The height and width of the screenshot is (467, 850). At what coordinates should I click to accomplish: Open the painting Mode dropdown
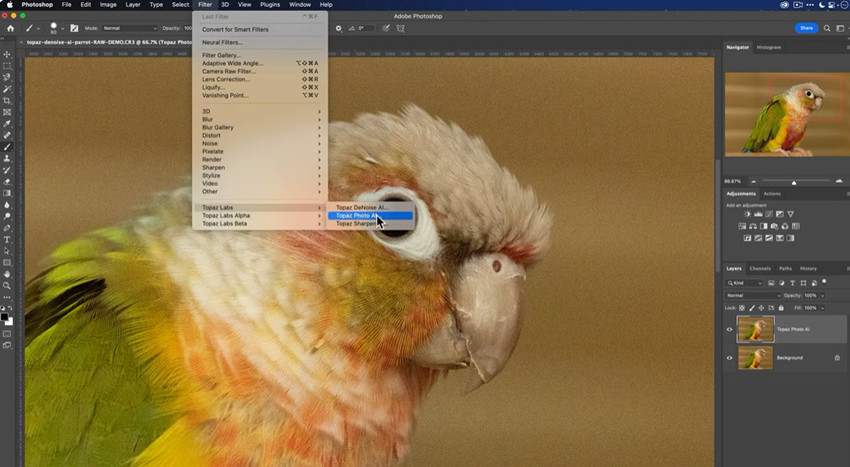(130, 28)
